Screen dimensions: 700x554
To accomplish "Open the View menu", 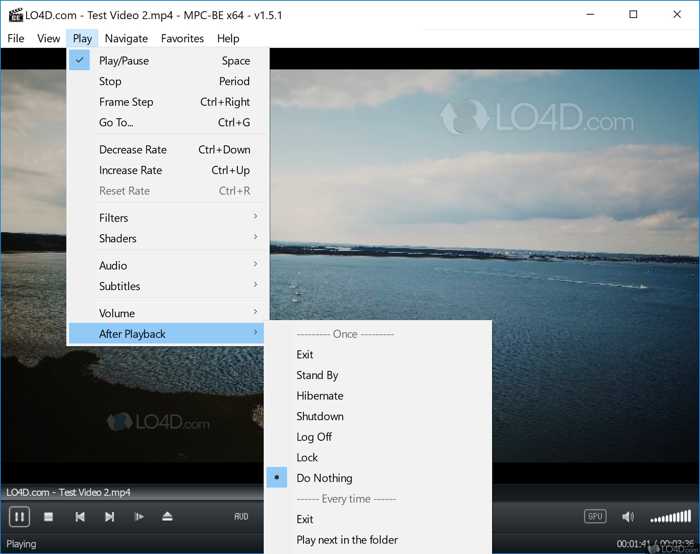I will point(48,38).
